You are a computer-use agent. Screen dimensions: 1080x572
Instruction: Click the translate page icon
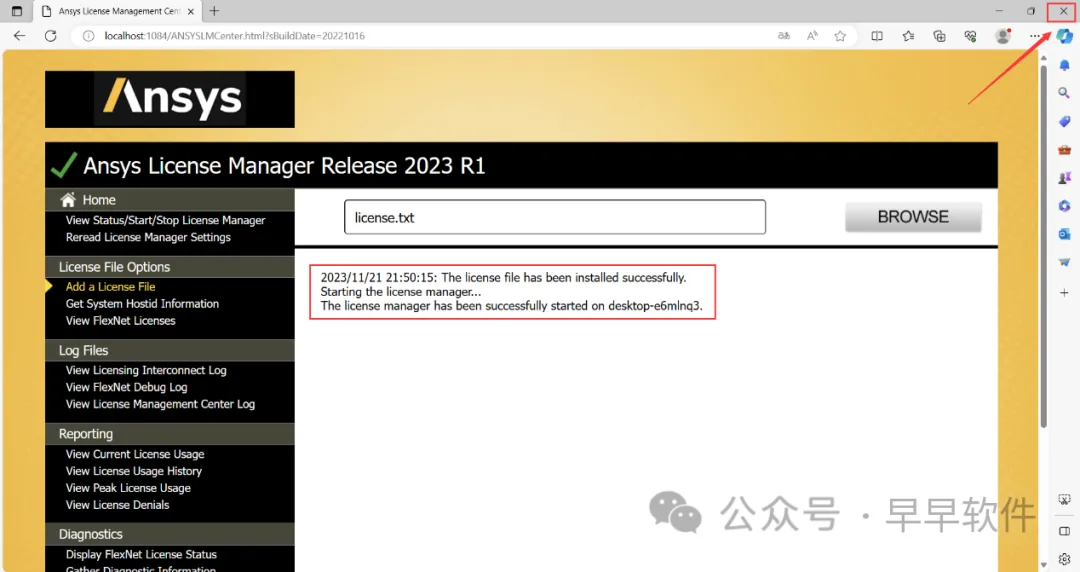click(784, 36)
